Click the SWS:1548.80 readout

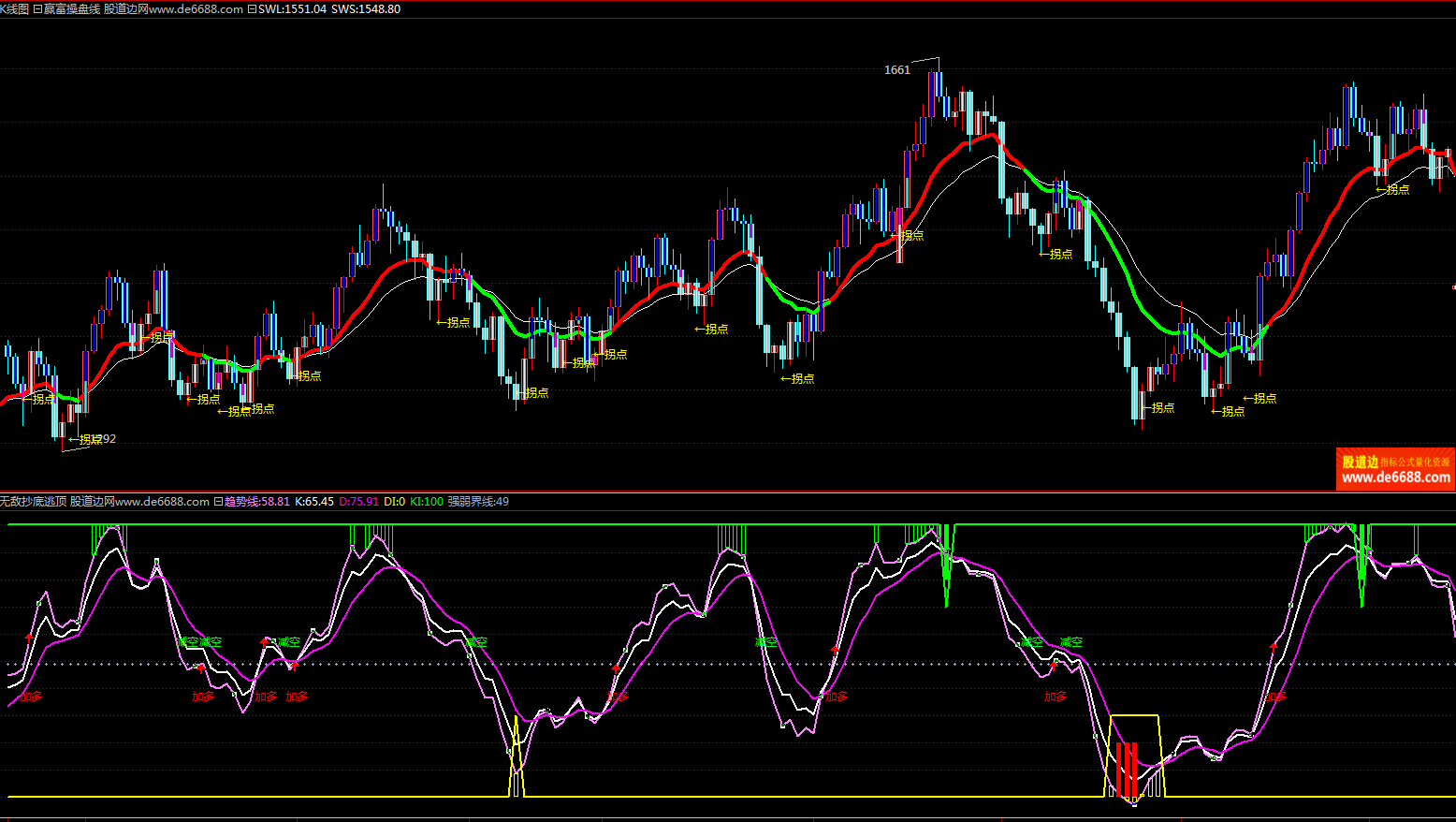click(366, 9)
